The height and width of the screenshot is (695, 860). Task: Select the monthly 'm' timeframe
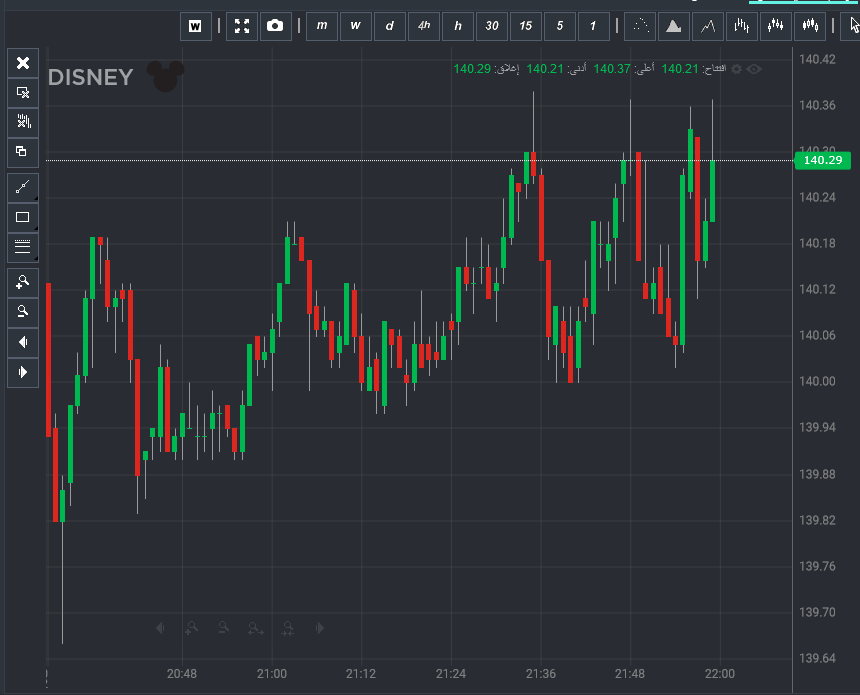coord(322,26)
